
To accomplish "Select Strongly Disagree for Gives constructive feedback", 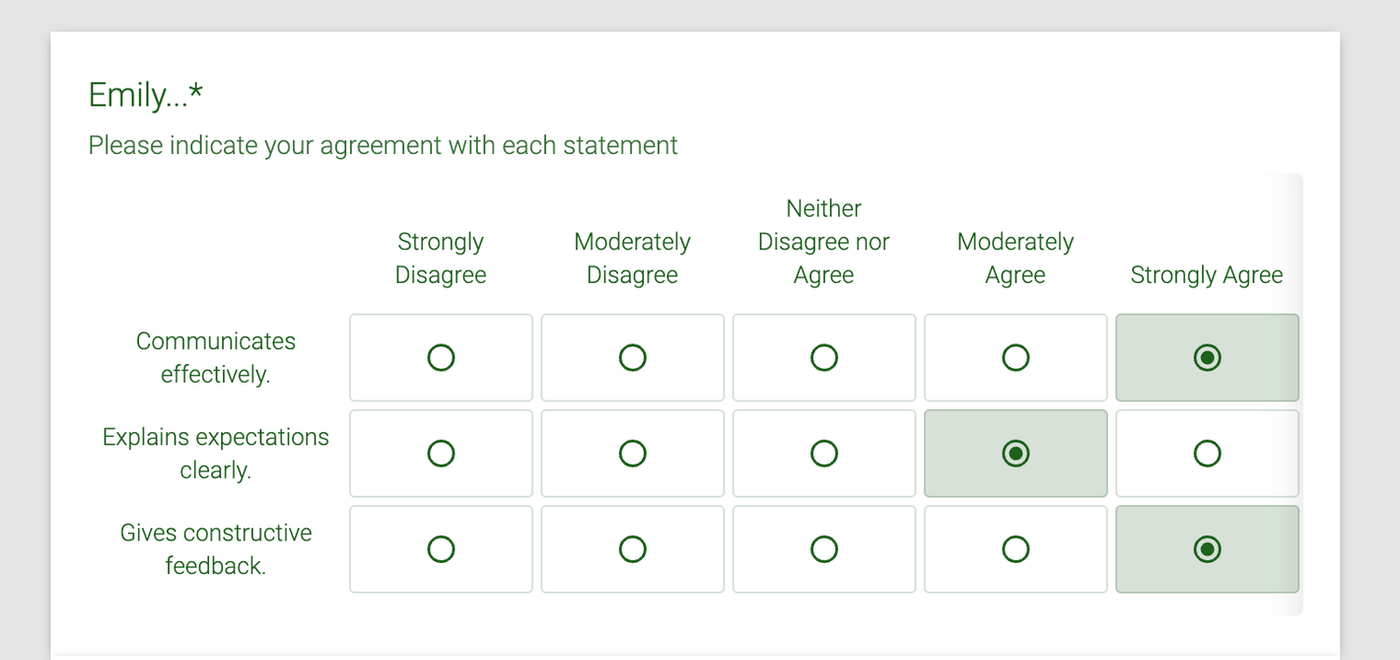I will coord(441,549).
